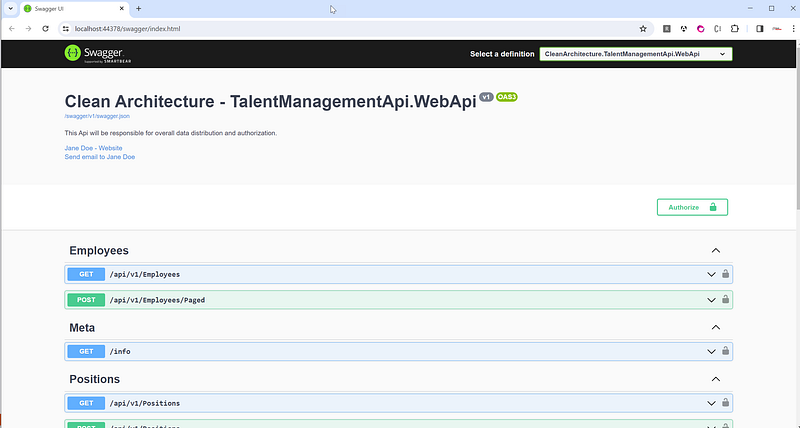Bookmark this page with the star icon

point(643,29)
